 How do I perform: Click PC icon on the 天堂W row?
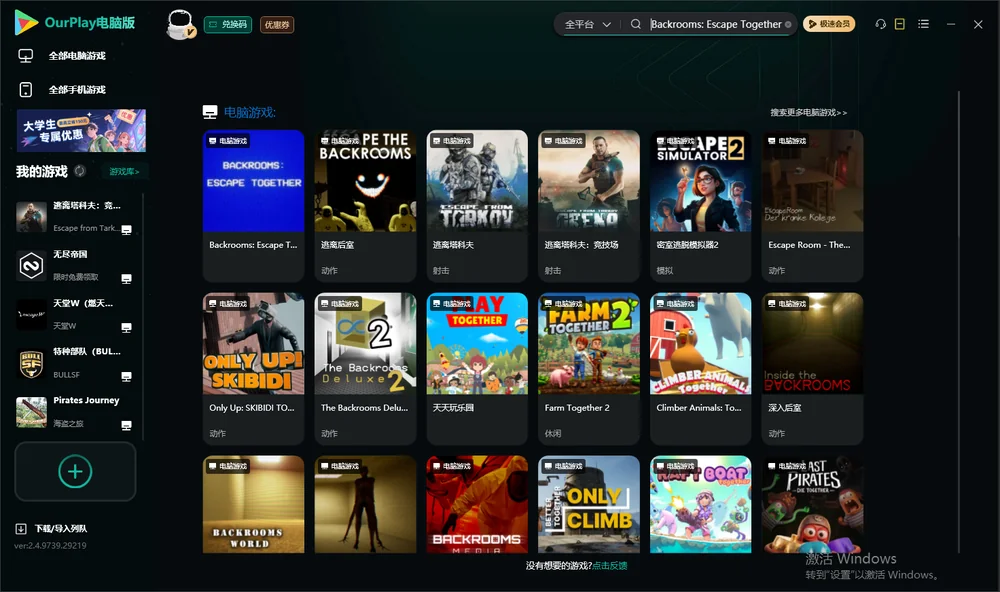(126, 328)
